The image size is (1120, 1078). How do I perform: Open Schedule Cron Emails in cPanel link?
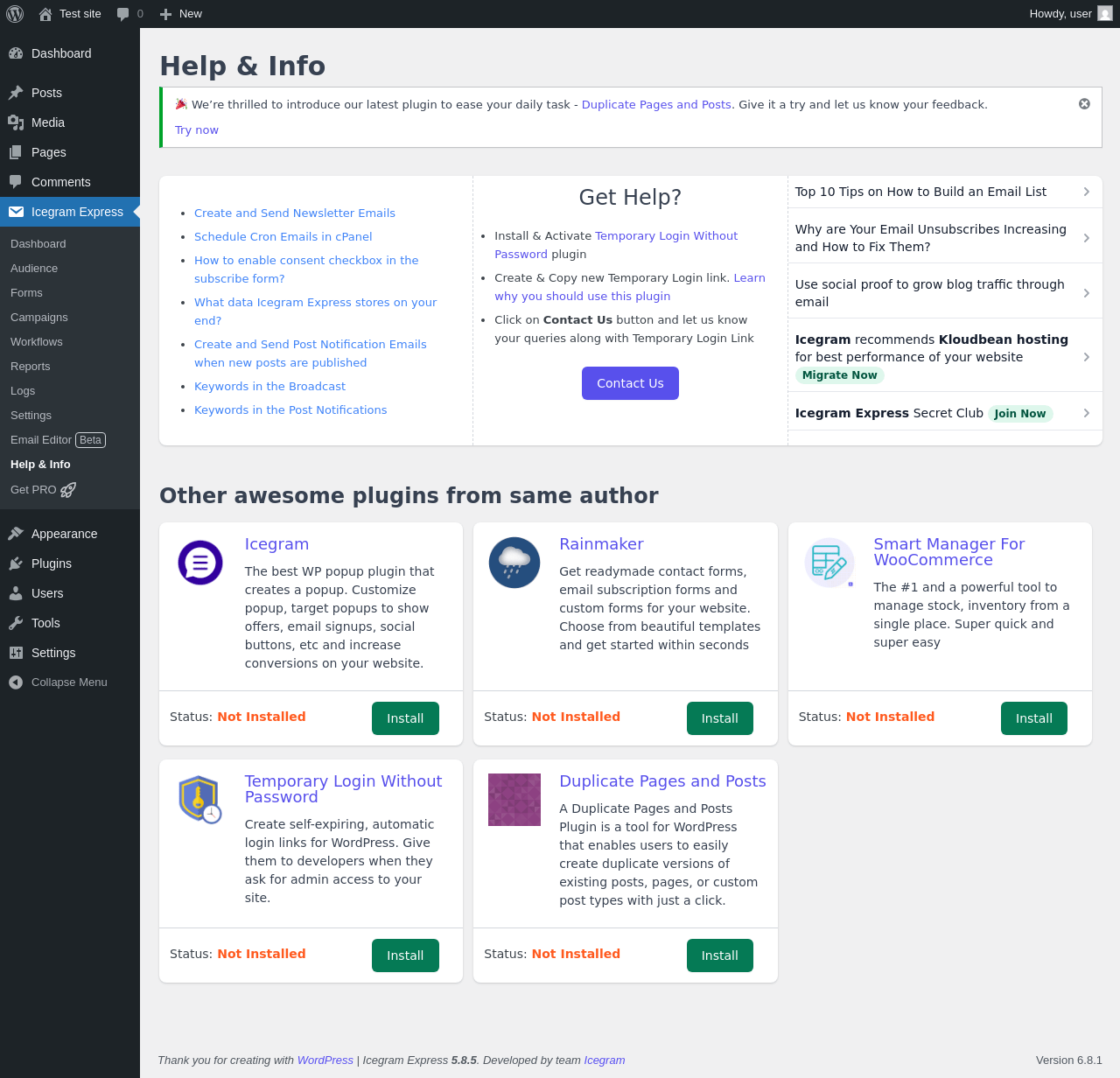pyautogui.click(x=283, y=237)
